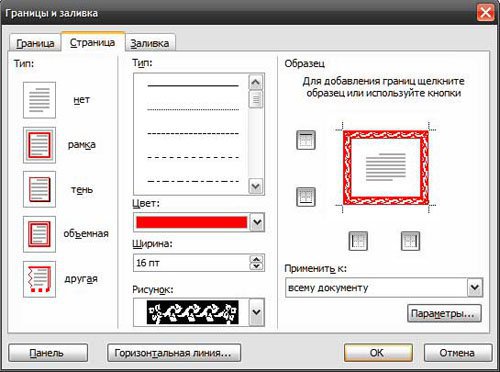500x372 pixels.
Task: Switch to the Граница tab
Action: 35,43
